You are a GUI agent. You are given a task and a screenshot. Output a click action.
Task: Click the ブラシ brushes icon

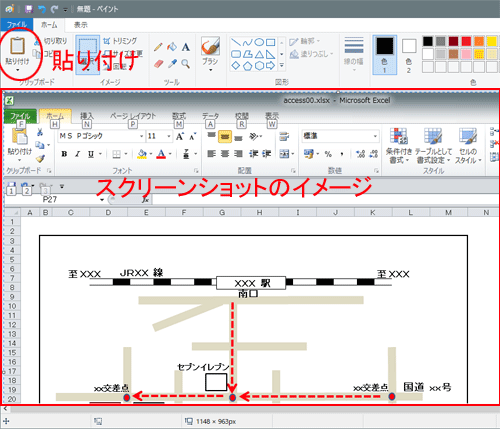tap(210, 46)
